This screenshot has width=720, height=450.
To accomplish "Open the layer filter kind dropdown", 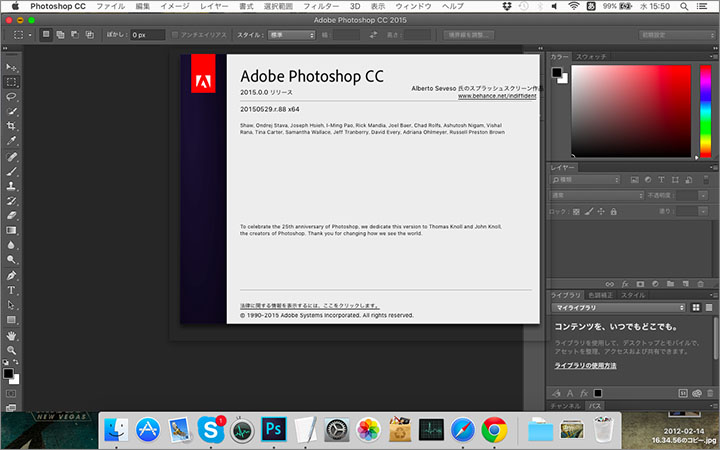I will click(585, 180).
